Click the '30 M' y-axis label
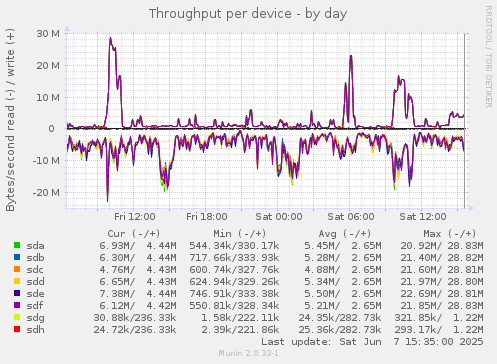 coord(48,34)
